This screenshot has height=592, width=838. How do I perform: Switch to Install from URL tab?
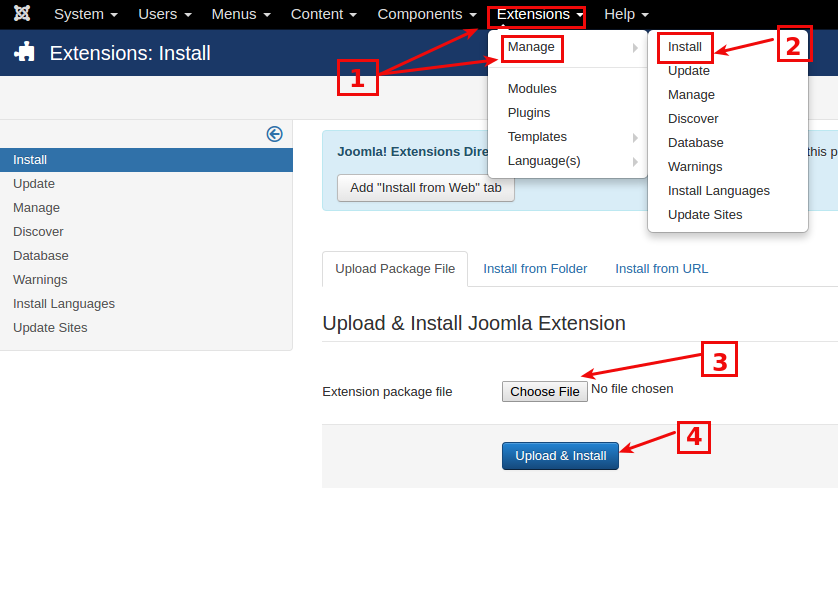point(662,269)
